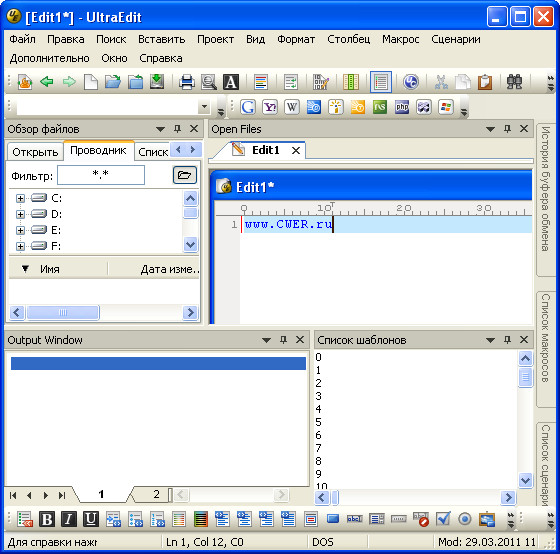The width and height of the screenshot is (560, 554).
Task: Click the text line www.CWER.ru in the editor
Action: pyautogui.click(x=288, y=224)
